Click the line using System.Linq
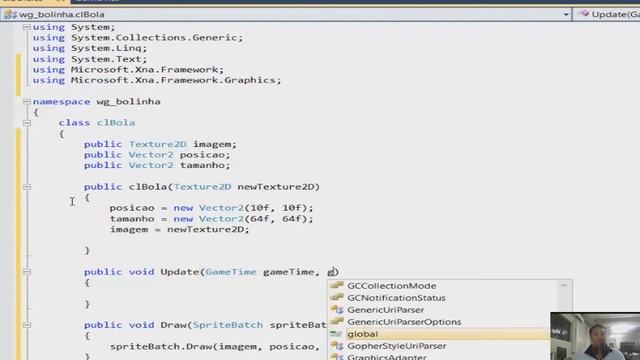This screenshot has width=640, height=360. click(x=90, y=48)
